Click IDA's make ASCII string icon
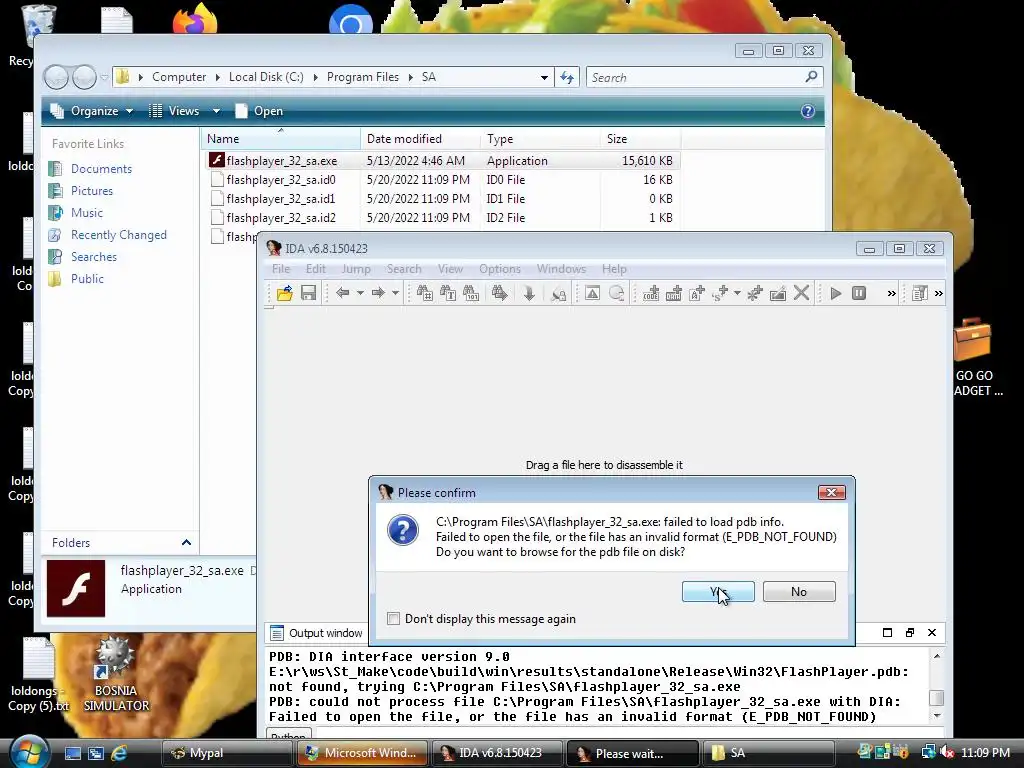 coord(697,293)
